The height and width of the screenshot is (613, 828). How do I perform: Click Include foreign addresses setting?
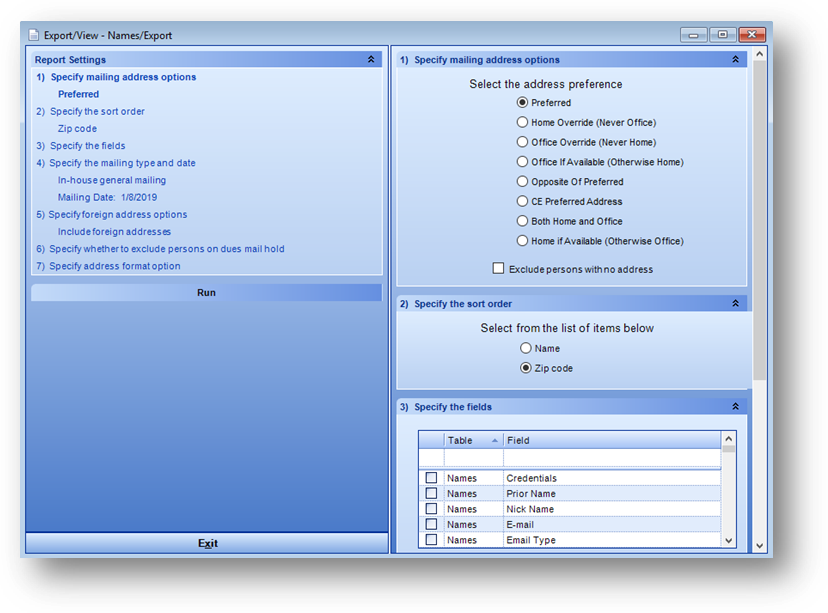pos(114,232)
